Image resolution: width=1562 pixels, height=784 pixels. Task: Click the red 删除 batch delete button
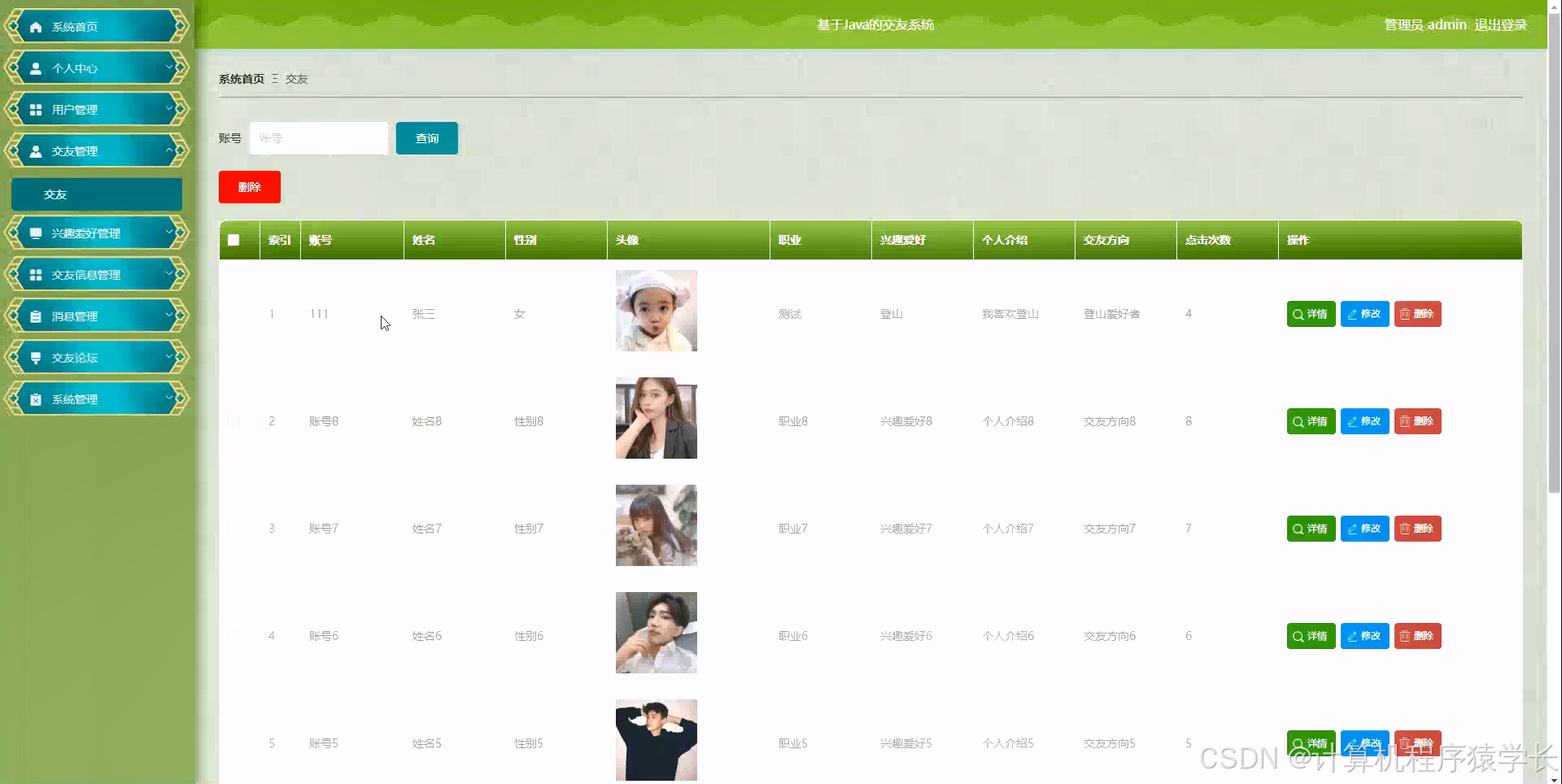(x=250, y=187)
